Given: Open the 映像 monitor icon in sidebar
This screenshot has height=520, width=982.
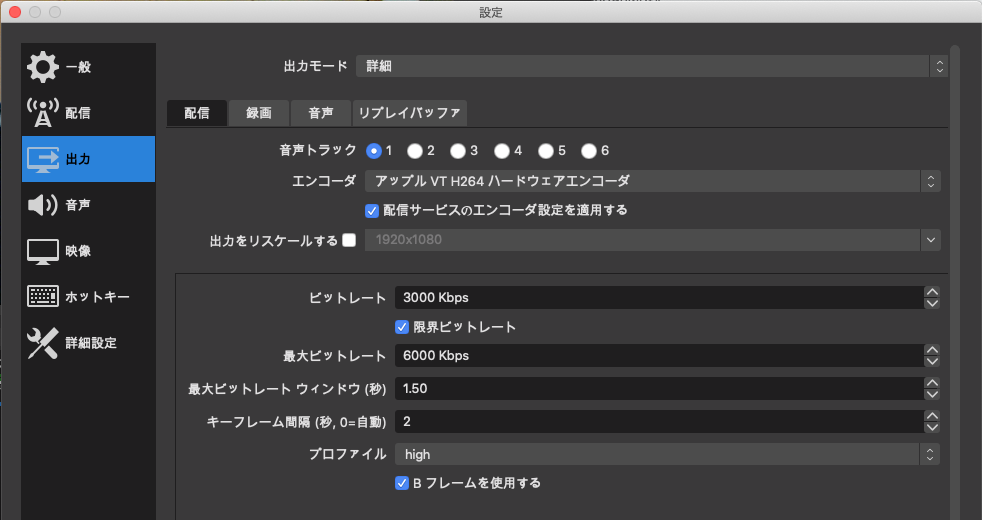Looking at the screenshot, I should point(43,251).
